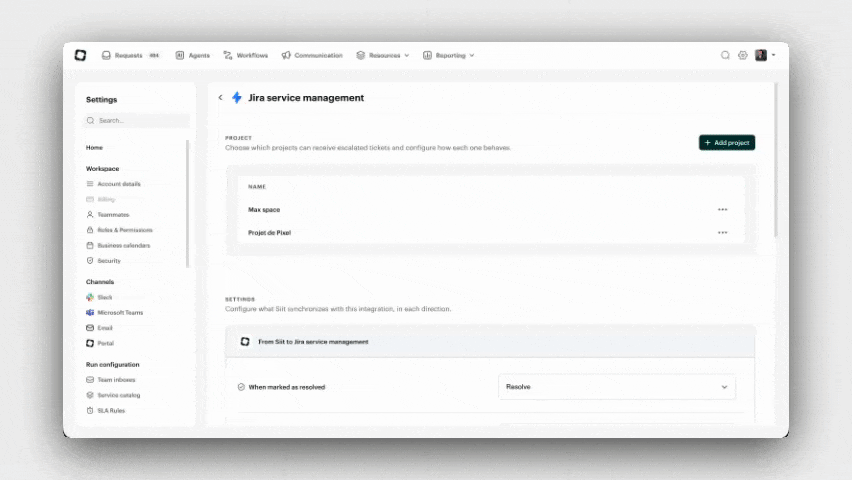Go to Home in settings sidebar
Image resolution: width=852 pixels, height=480 pixels.
(95, 147)
